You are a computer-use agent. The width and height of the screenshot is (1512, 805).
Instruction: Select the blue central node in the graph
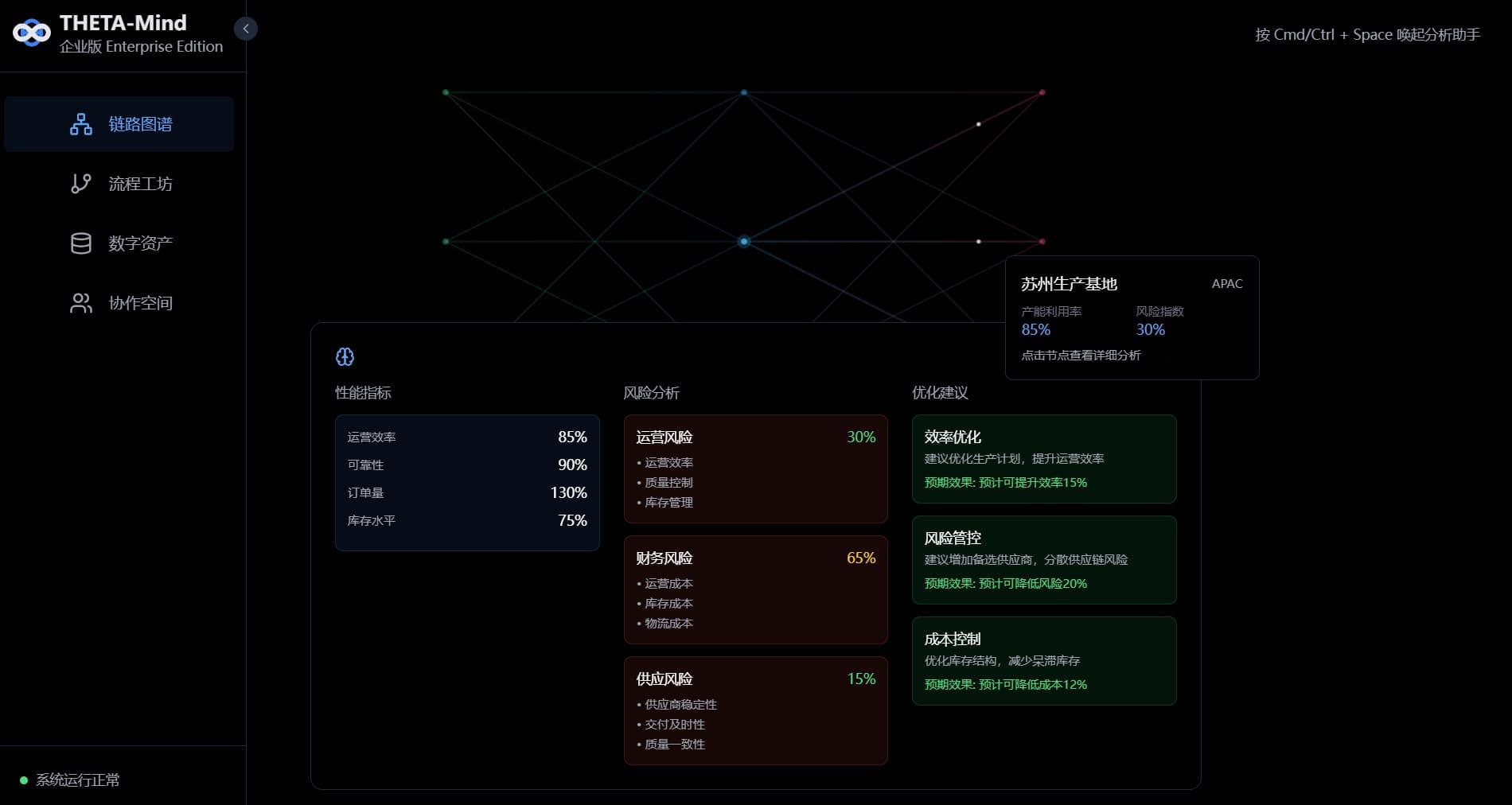(x=744, y=241)
